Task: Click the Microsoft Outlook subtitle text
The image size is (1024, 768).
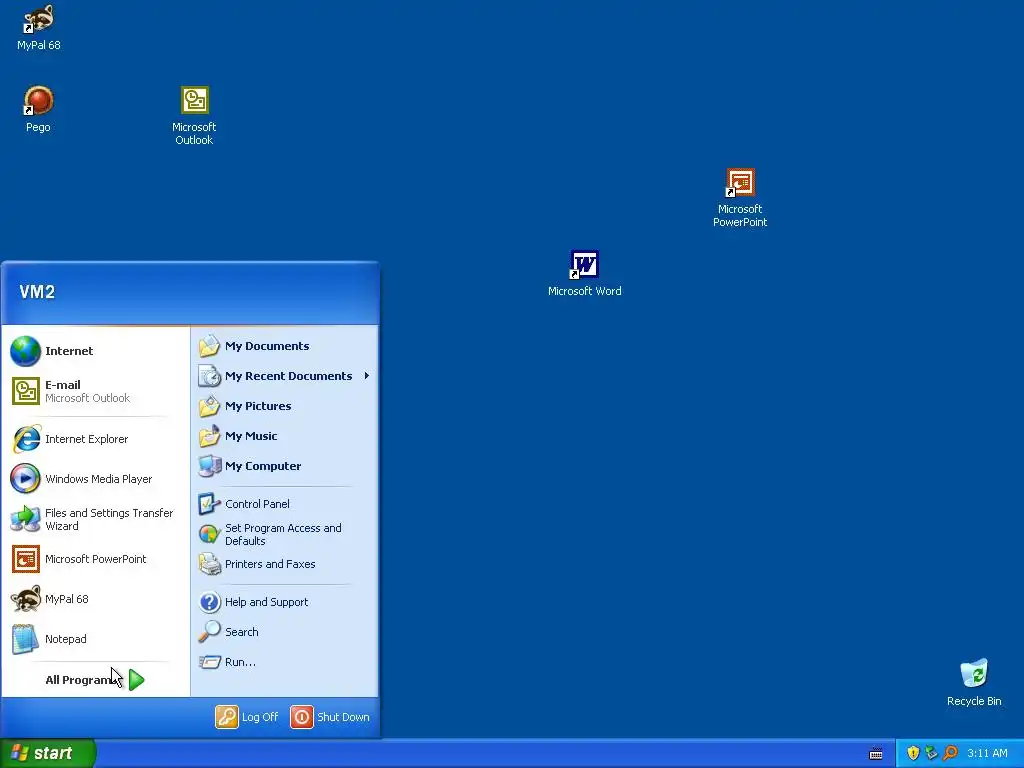Action: click(x=88, y=398)
